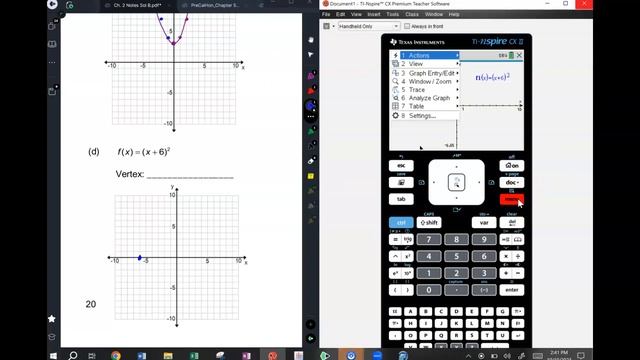Open blue pen options three-dot menu

(311, 116)
